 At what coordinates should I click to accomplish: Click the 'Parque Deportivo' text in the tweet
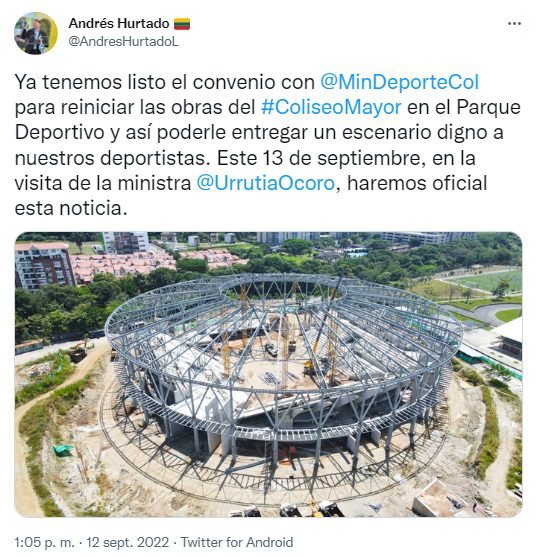268,120
